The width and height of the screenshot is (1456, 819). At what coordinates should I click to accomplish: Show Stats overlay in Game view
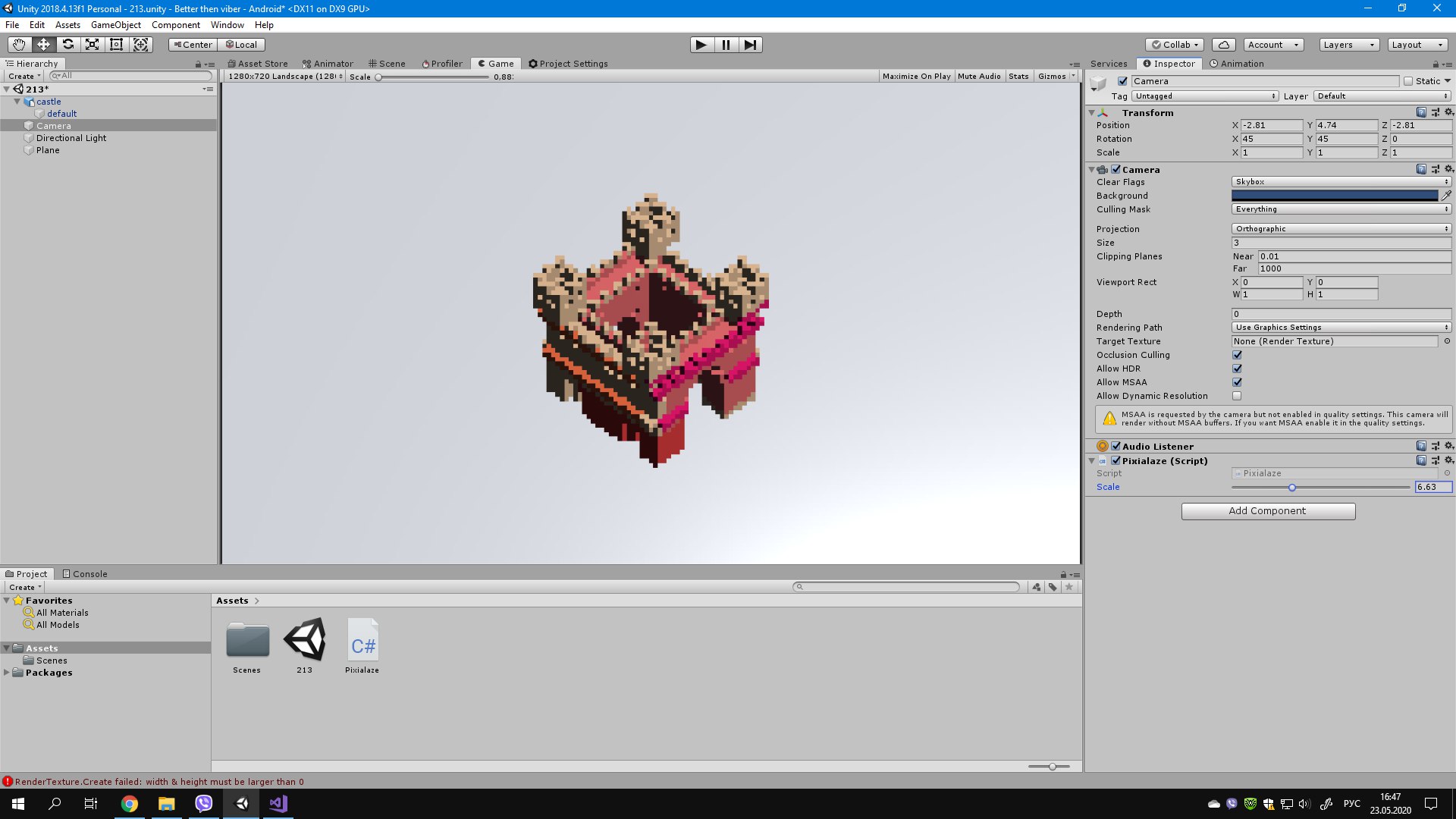click(1018, 77)
